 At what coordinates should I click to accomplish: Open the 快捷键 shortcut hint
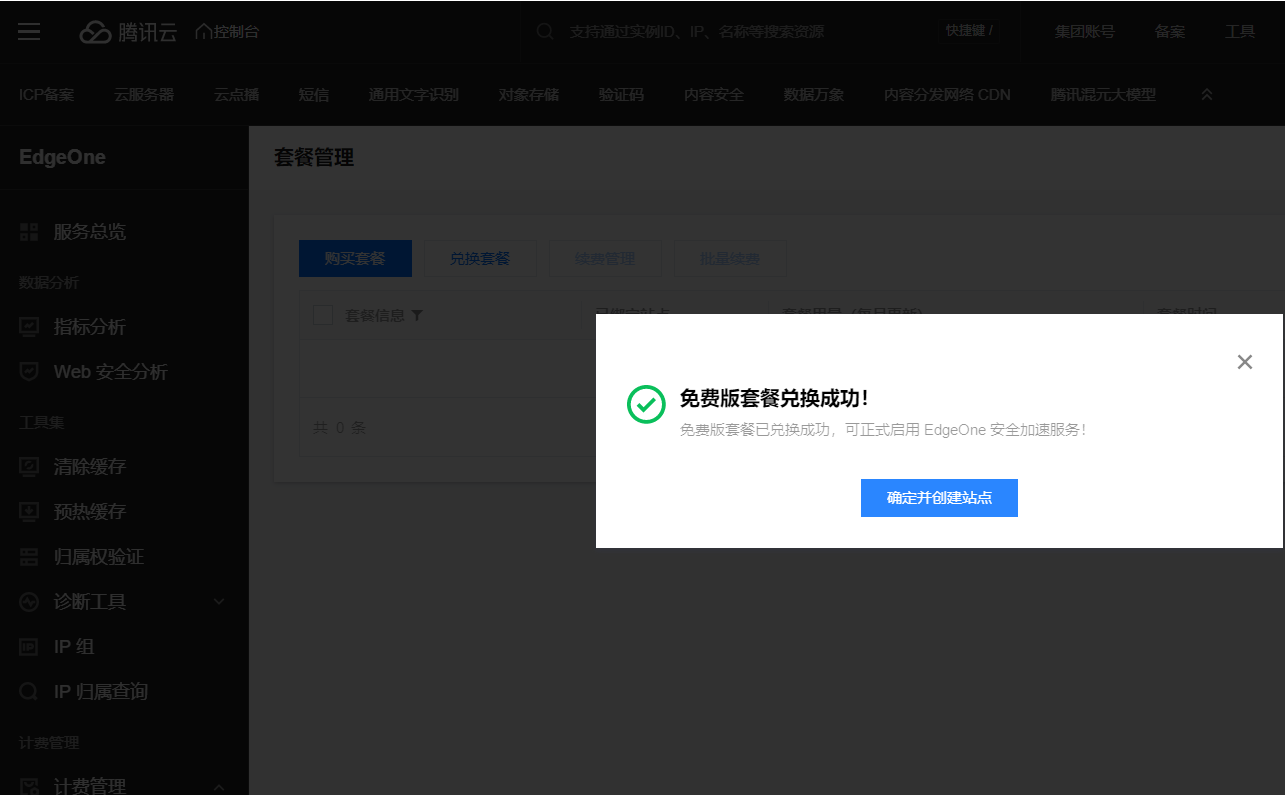969,31
